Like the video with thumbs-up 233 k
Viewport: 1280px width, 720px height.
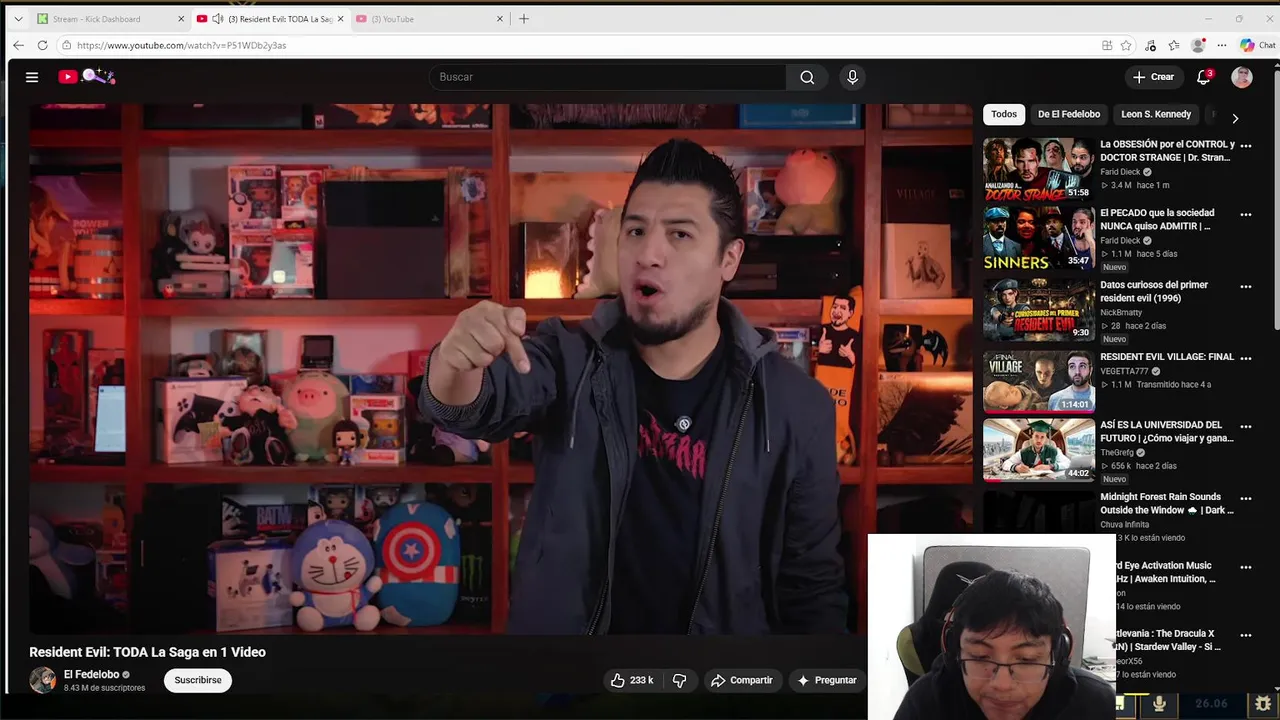[x=631, y=680]
